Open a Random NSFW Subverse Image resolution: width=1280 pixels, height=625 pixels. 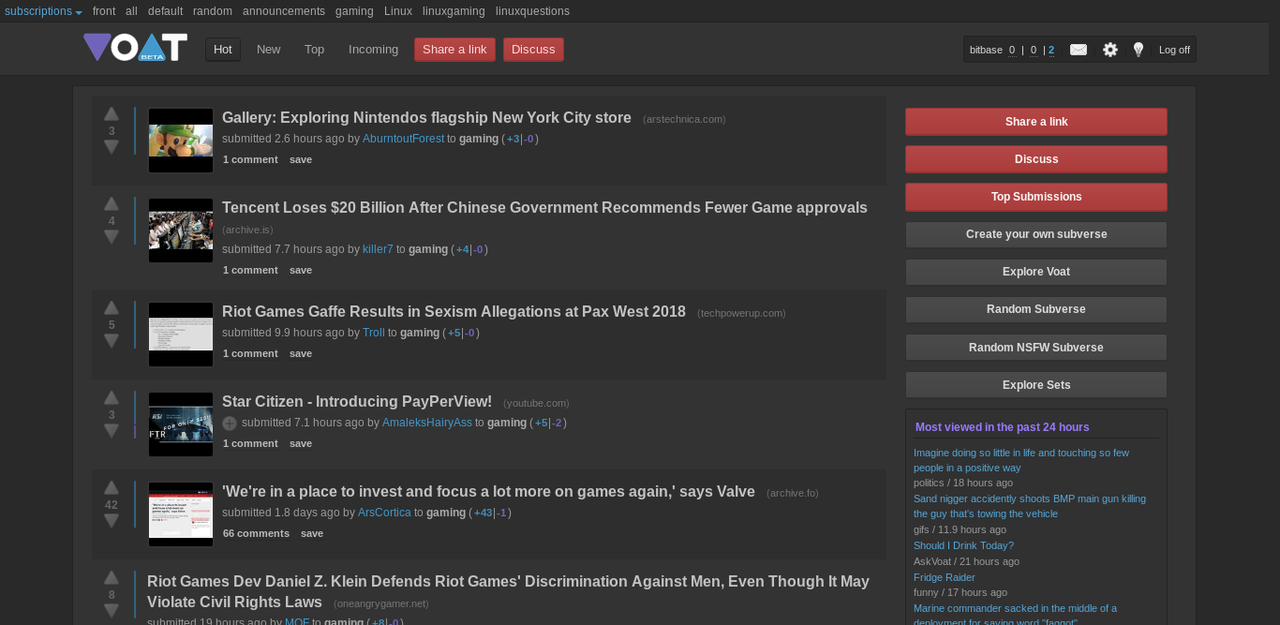1036,347
